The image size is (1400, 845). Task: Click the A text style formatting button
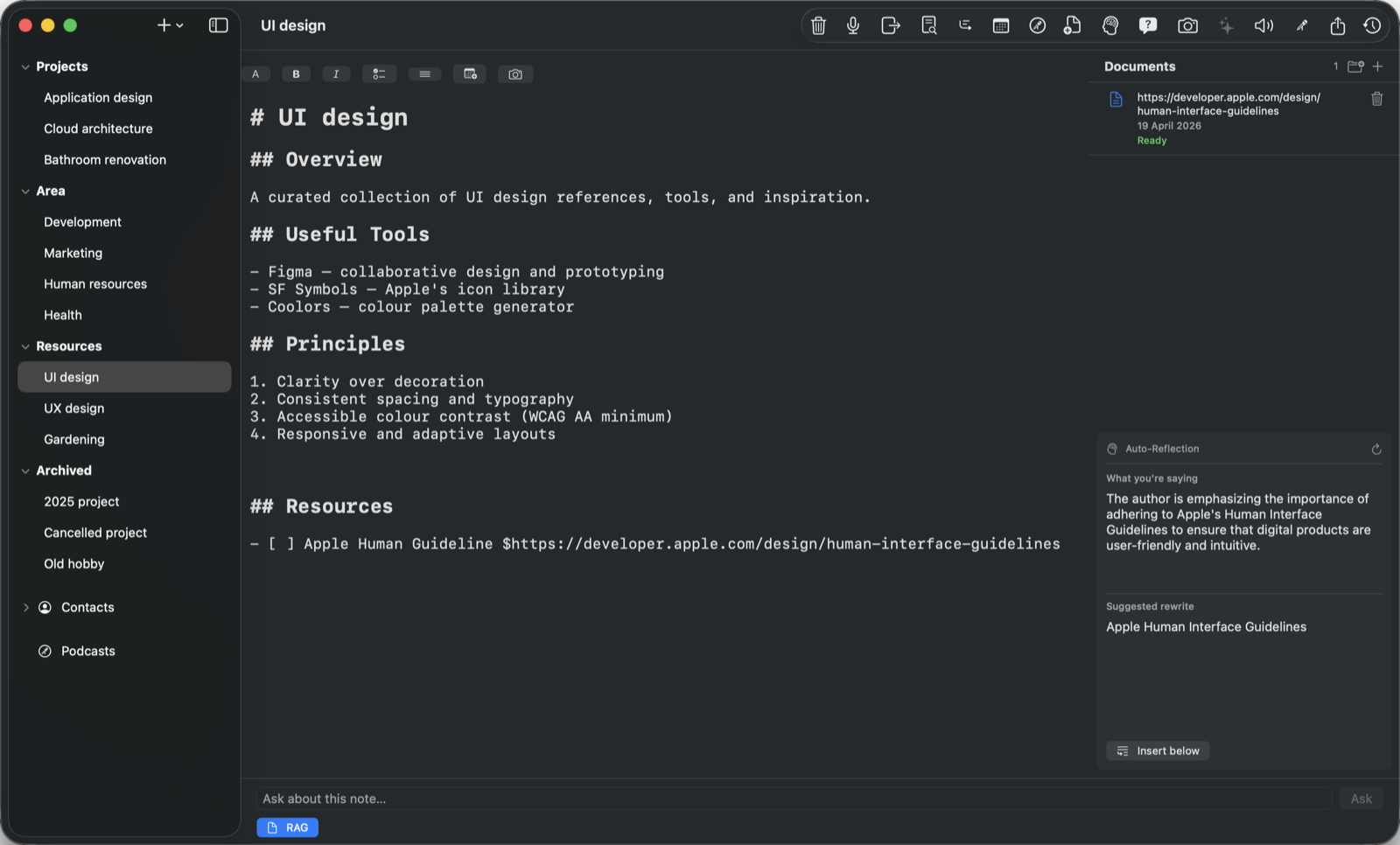(x=255, y=74)
